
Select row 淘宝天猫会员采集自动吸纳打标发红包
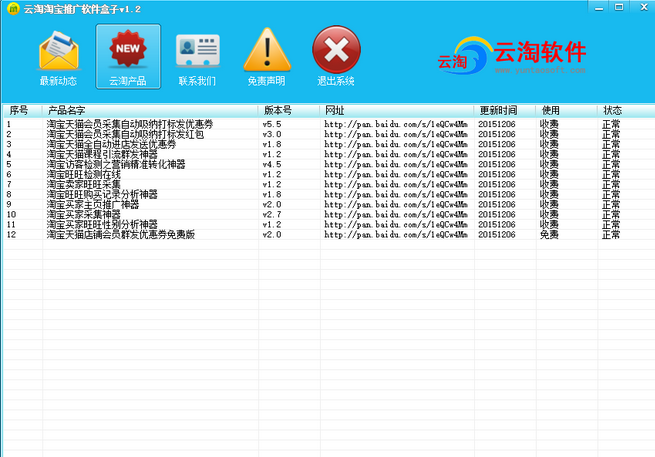329,134
